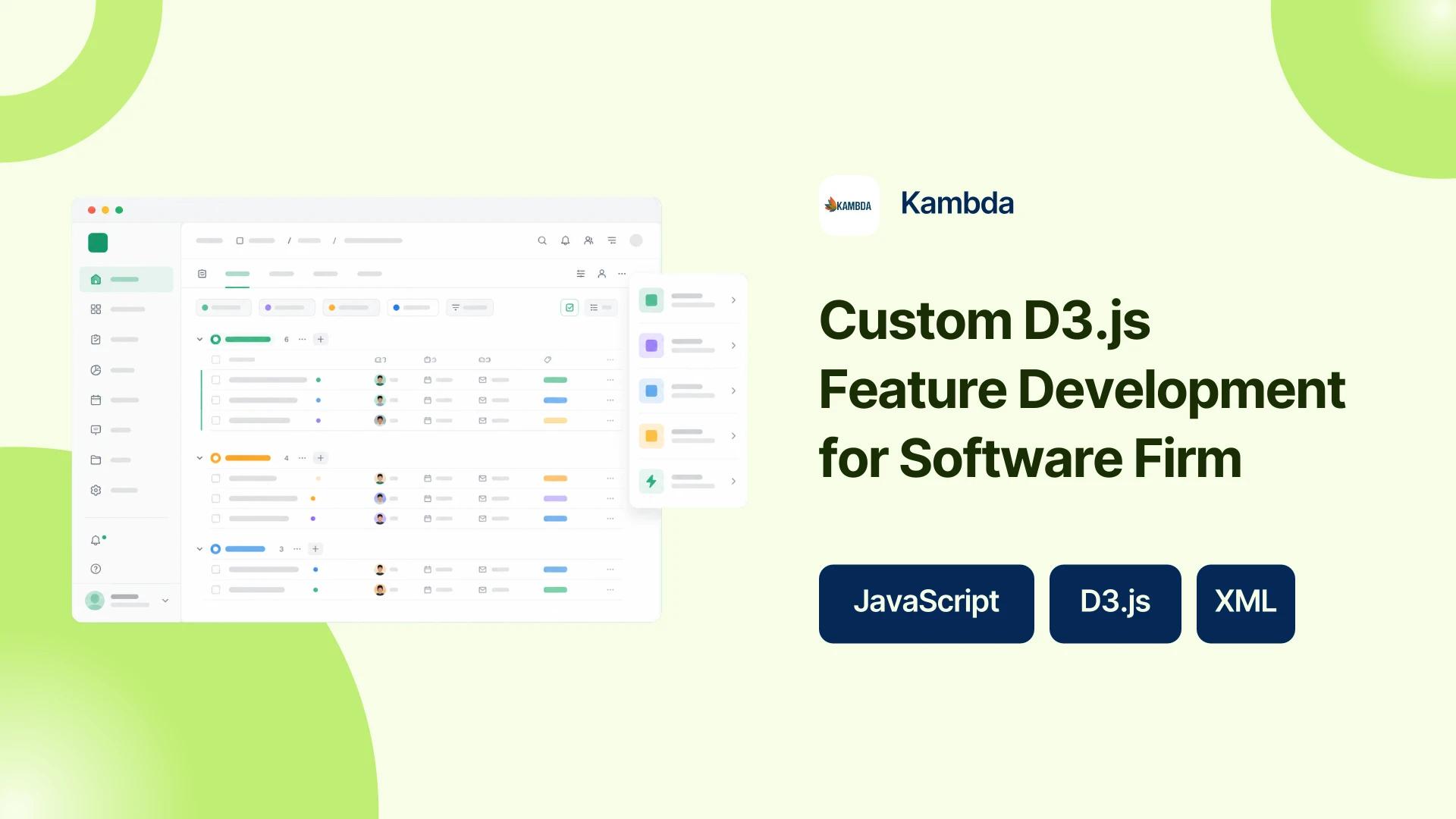
Task: Open the funnel filter chip dropdown
Action: 469,307
